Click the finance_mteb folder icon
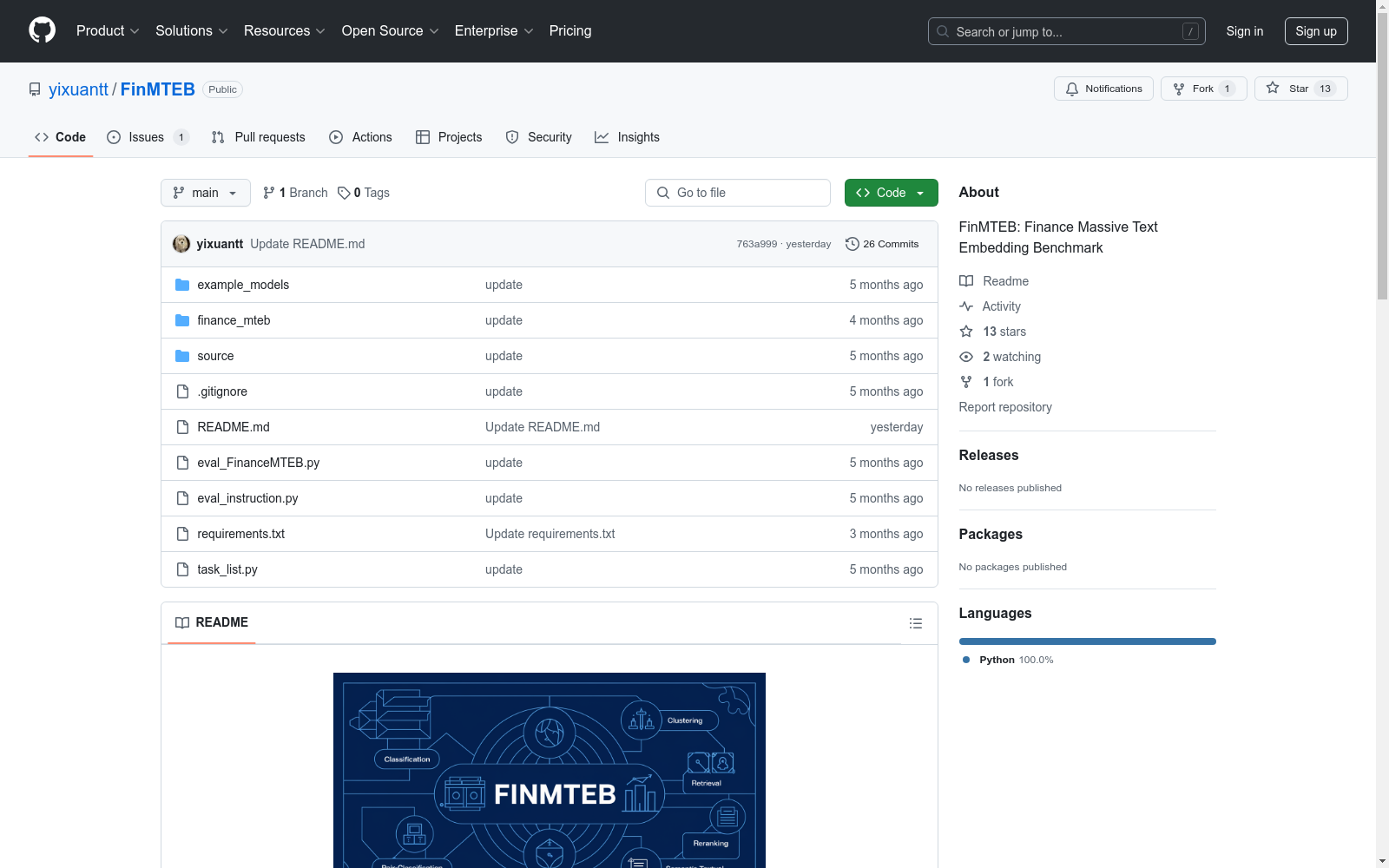This screenshot has height=868, width=1389. point(182,320)
